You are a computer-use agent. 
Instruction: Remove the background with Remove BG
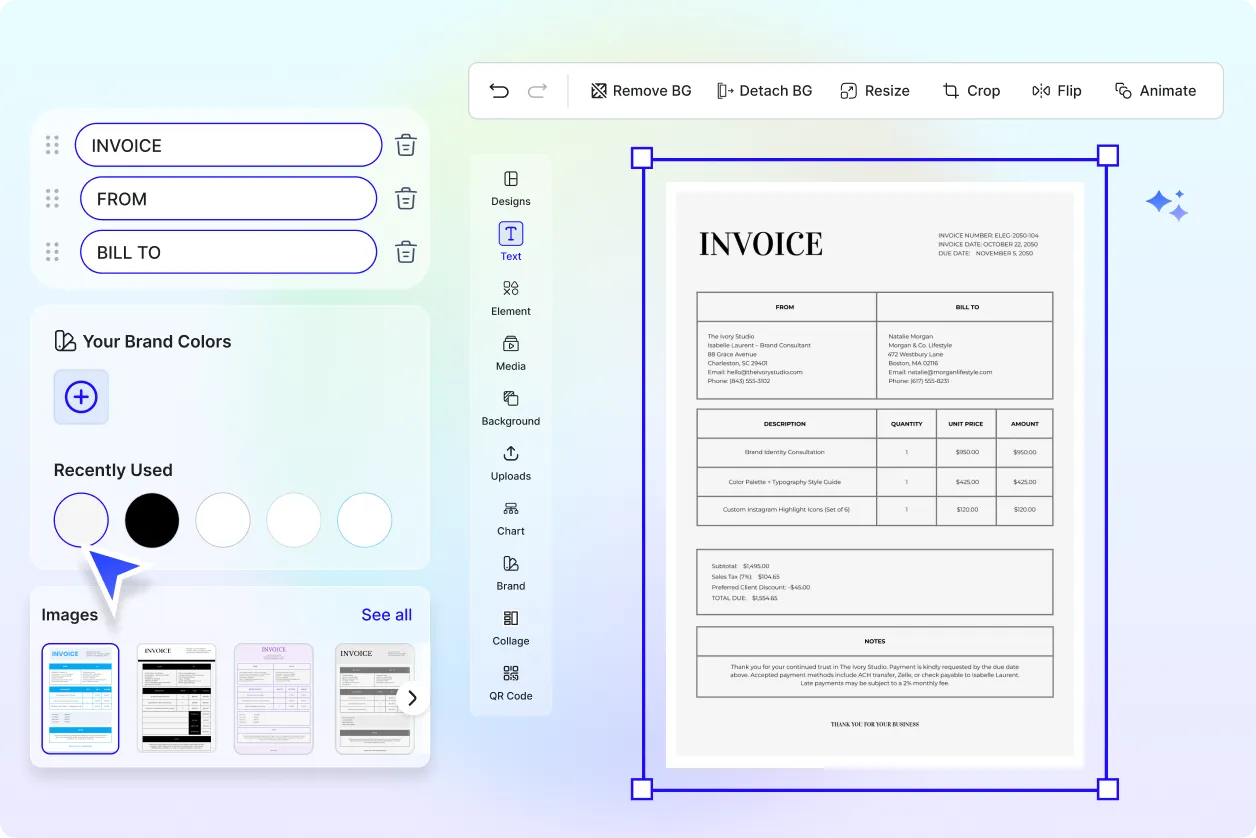coord(640,90)
